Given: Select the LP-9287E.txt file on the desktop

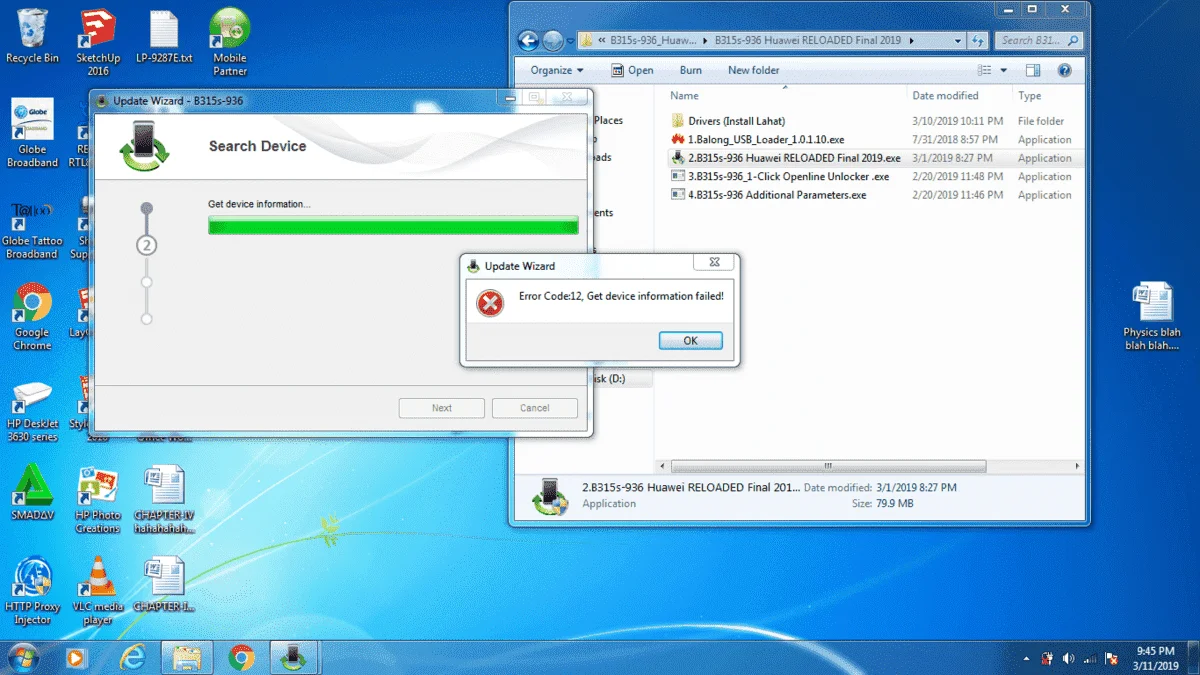Looking at the screenshot, I should point(164,36).
